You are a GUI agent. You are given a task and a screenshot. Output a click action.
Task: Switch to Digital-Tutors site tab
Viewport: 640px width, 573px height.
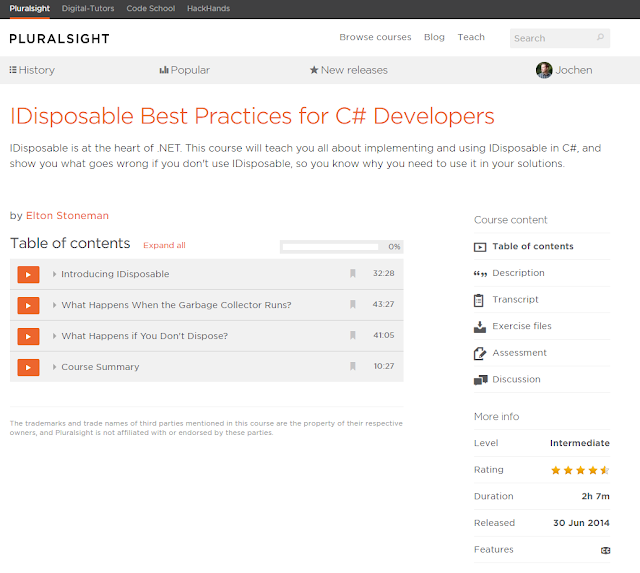(x=88, y=9)
